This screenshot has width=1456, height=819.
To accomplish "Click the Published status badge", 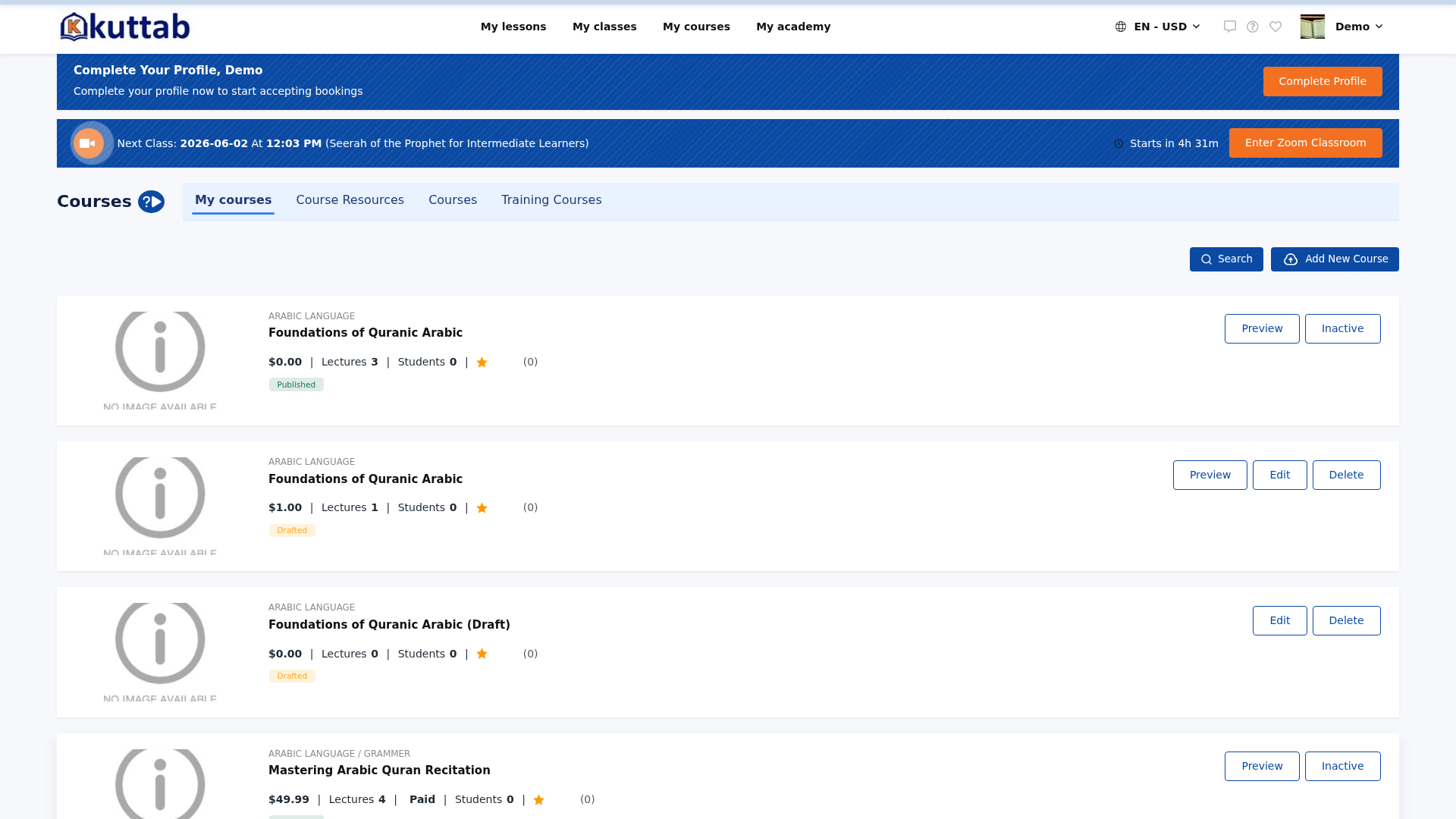I will [x=297, y=385].
